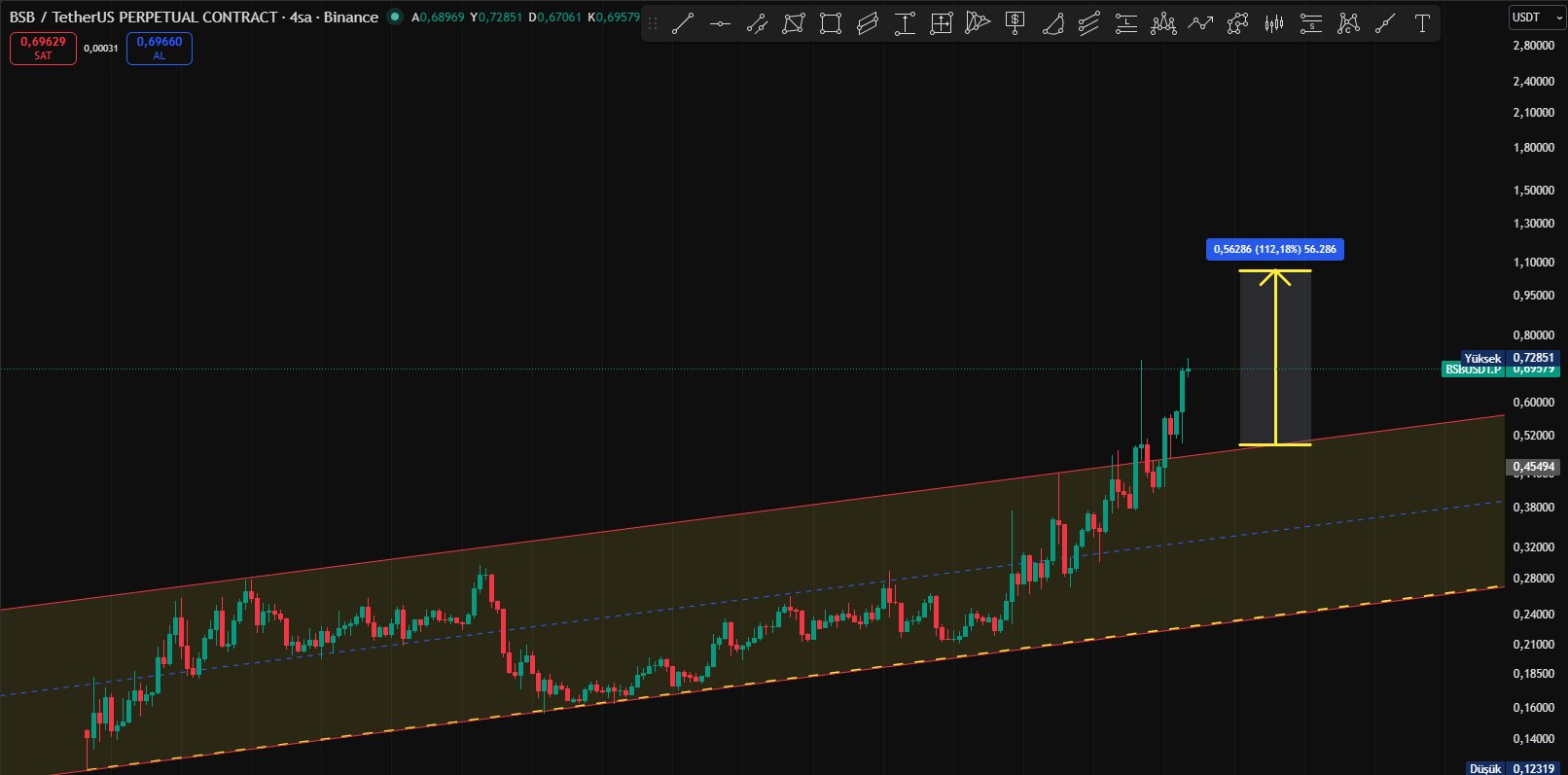The height and width of the screenshot is (775, 1568).
Task: Click the 112,18% price range label
Action: (x=1274, y=249)
